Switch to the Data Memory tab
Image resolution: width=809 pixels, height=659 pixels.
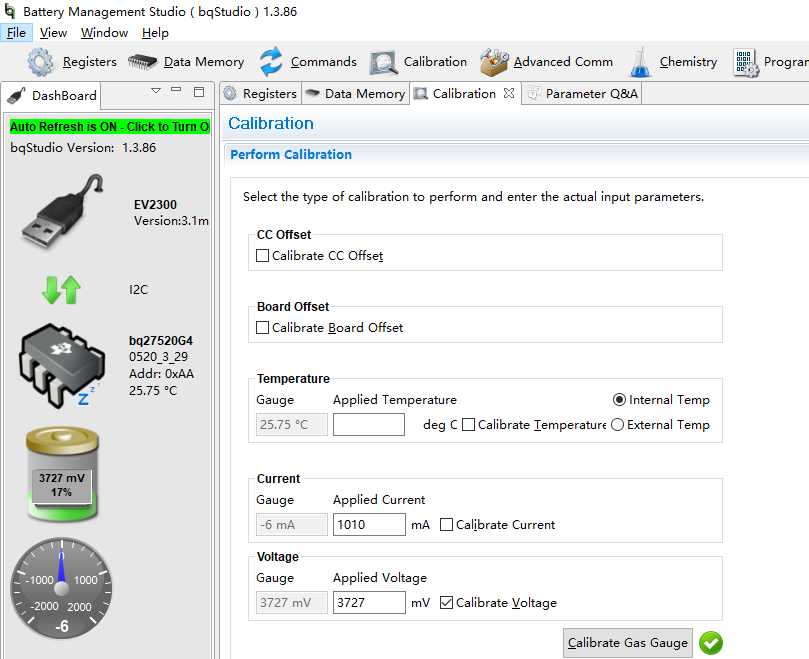[355, 93]
